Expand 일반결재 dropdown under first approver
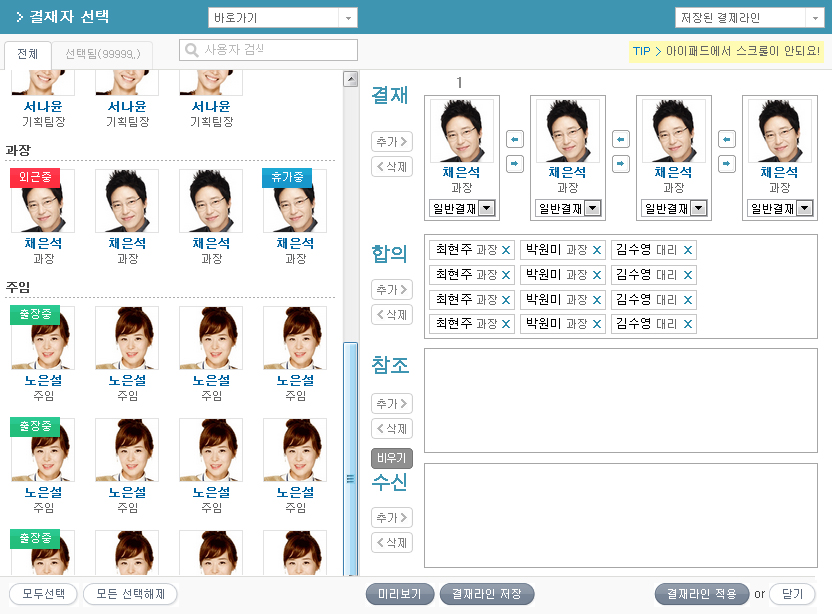The image size is (833, 615). pos(486,208)
